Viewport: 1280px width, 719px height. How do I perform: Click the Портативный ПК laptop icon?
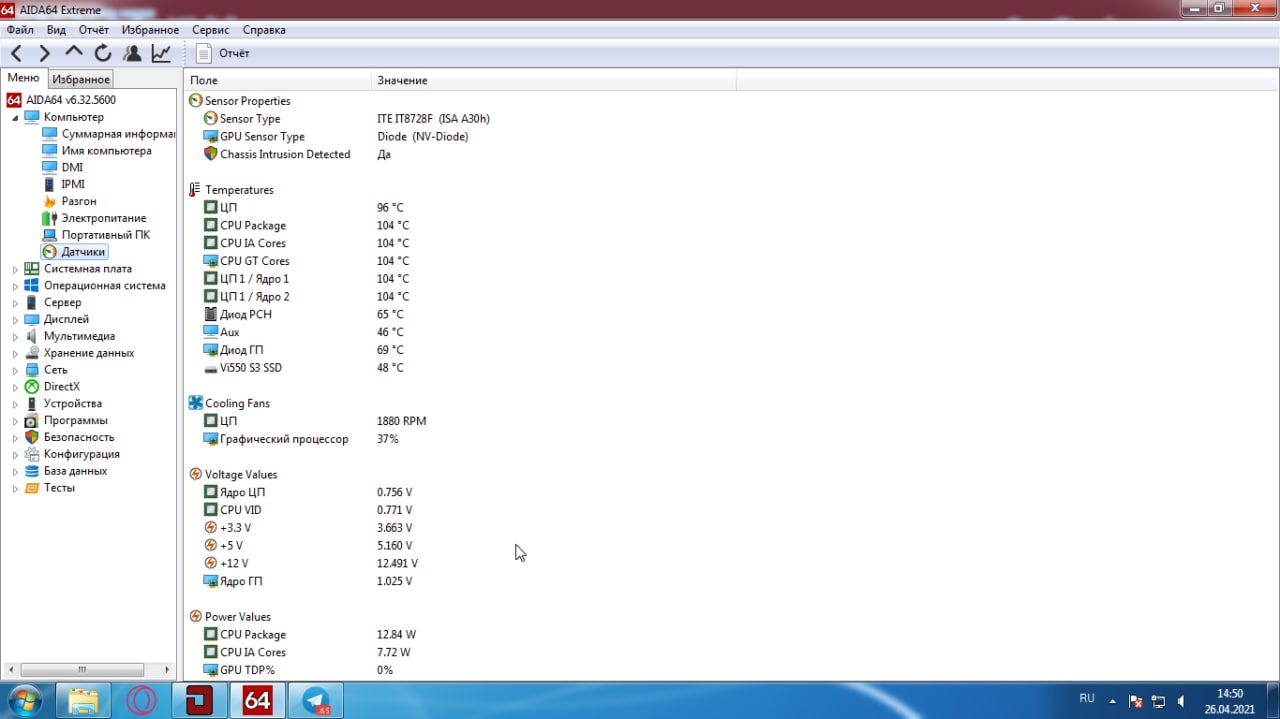pyautogui.click(x=50, y=235)
